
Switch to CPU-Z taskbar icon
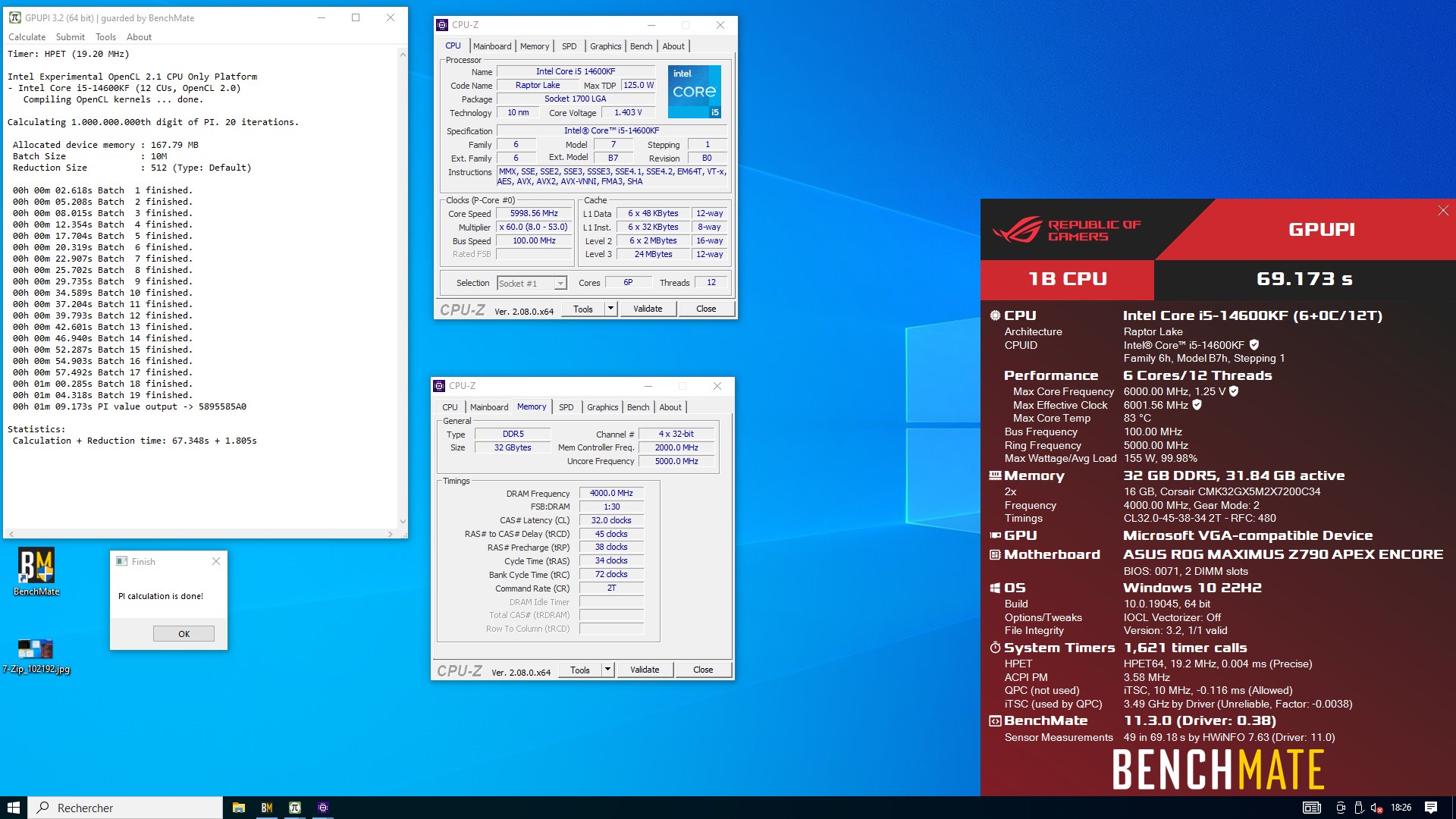323,808
